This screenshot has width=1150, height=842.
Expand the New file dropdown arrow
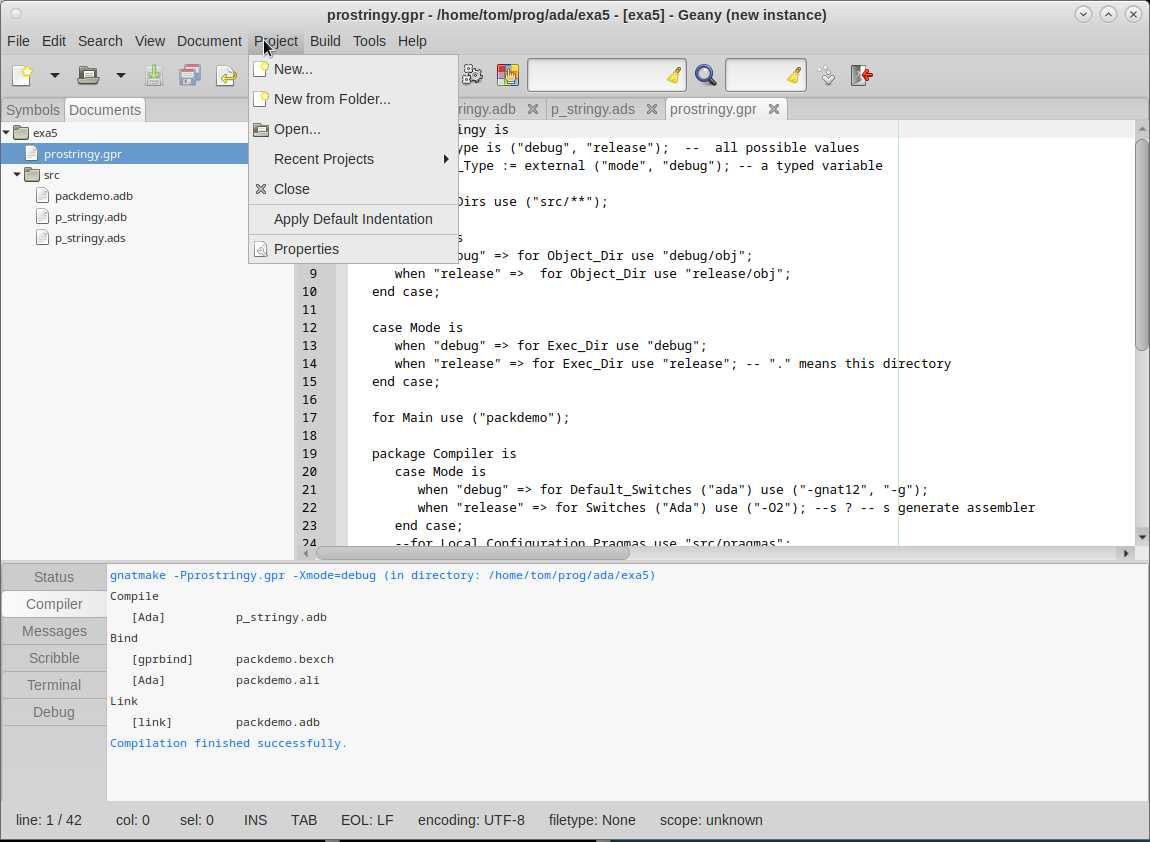click(x=54, y=75)
